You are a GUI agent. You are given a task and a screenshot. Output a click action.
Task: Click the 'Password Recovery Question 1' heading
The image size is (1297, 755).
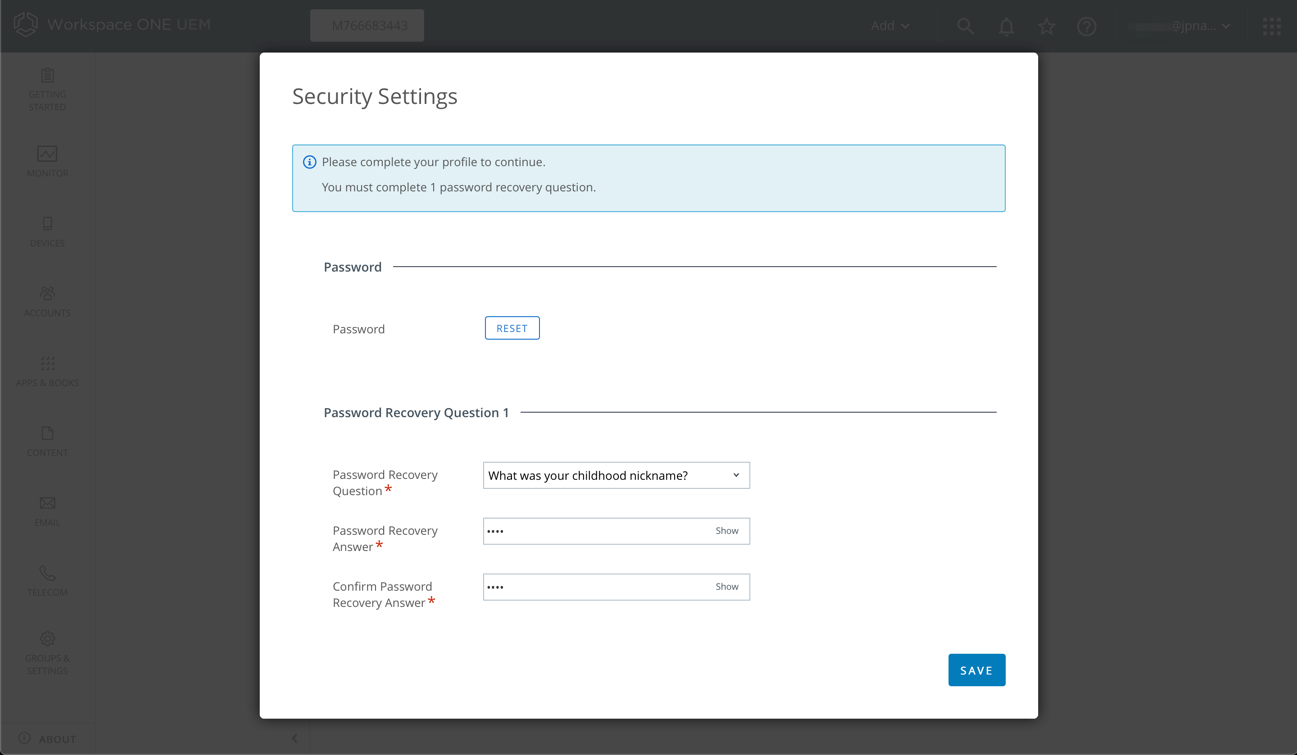tap(416, 412)
